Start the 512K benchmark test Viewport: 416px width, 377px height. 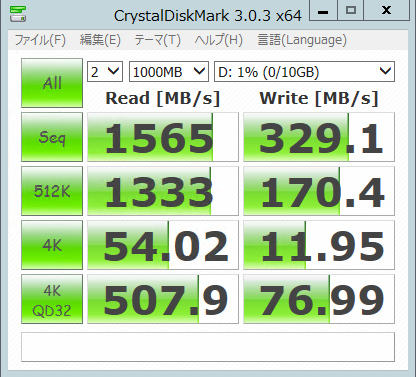(52, 191)
